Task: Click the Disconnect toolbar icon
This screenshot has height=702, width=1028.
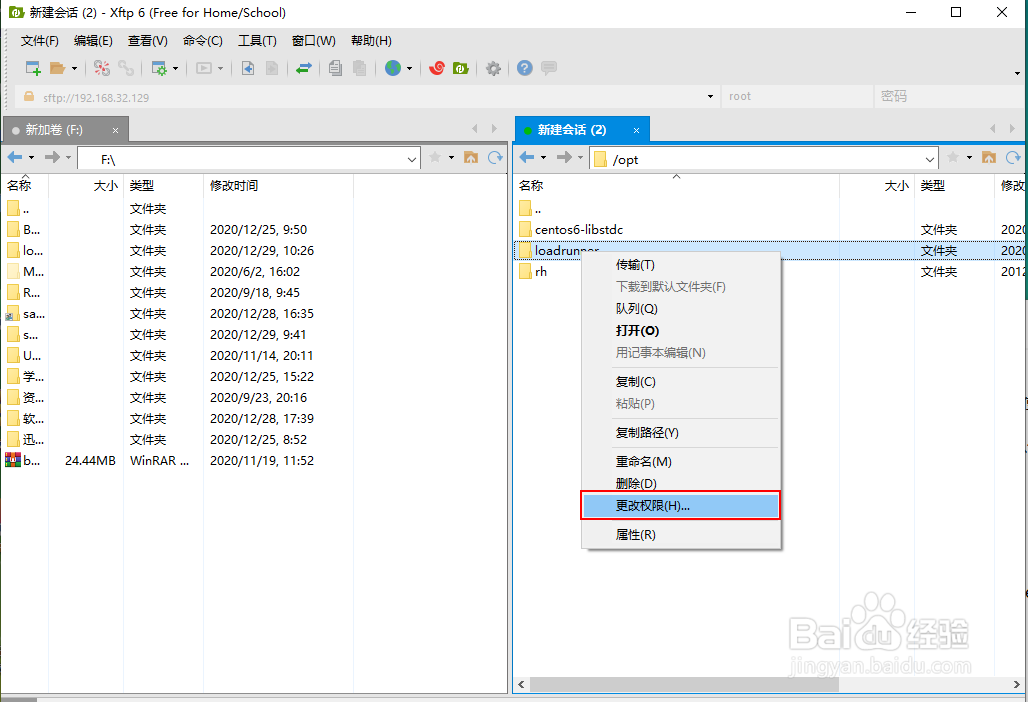Action: (x=102, y=68)
